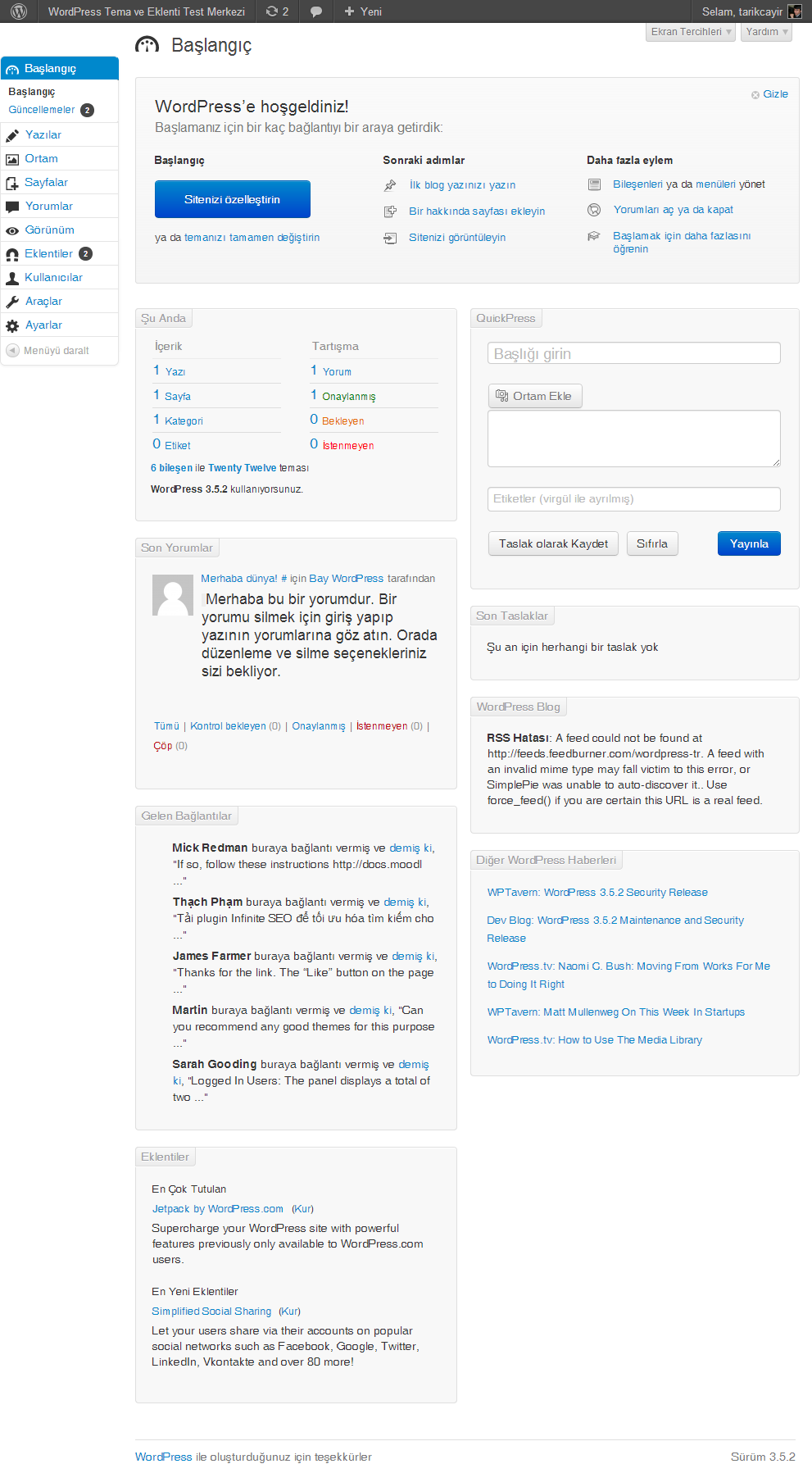The height and width of the screenshot is (1473, 812).
Task: Click the comments toggle icon beside Yorumları aç
Action: (594, 210)
